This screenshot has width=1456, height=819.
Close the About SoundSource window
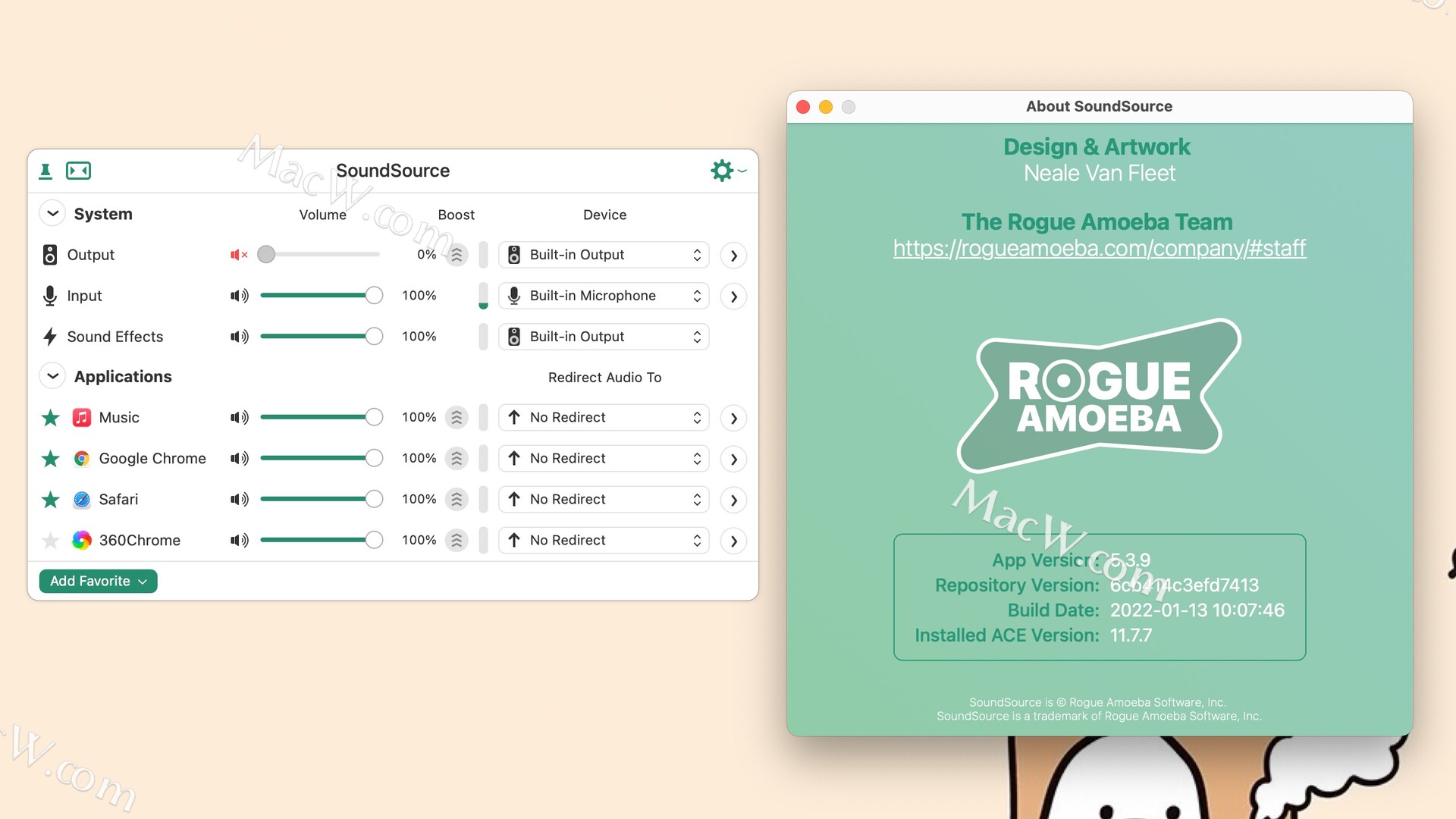[x=803, y=107]
